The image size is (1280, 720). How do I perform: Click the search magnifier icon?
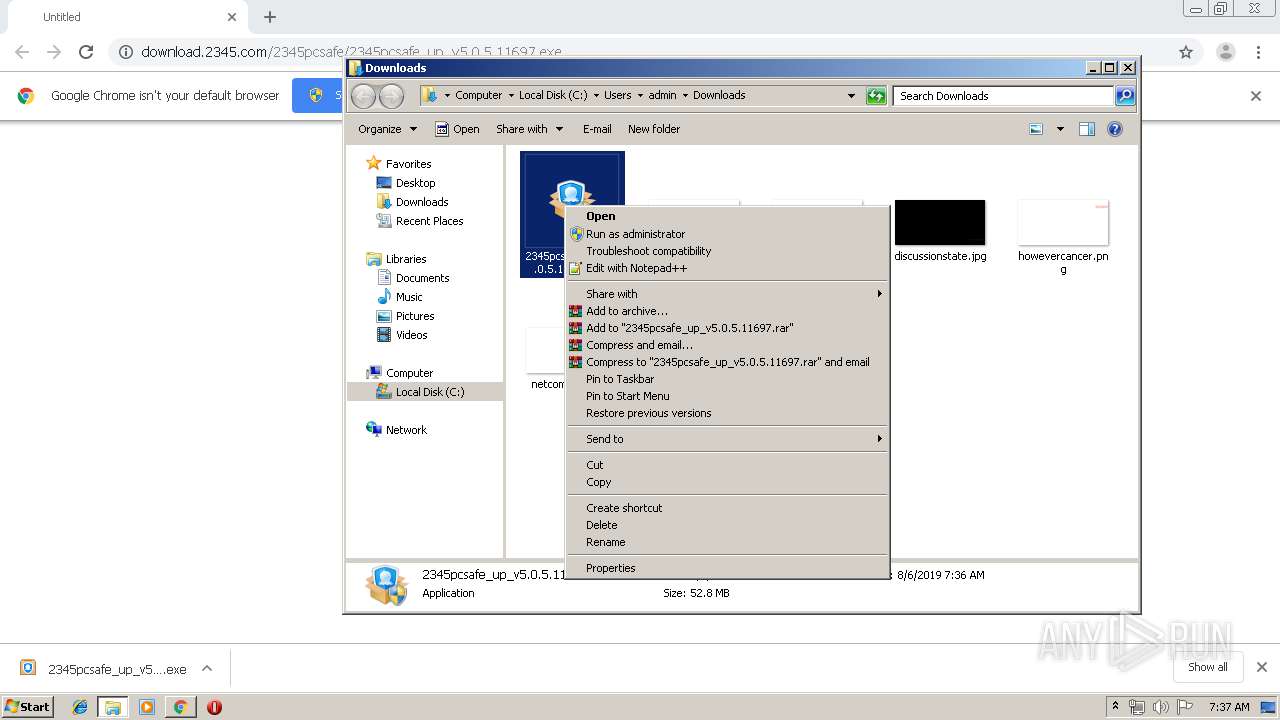click(1125, 96)
